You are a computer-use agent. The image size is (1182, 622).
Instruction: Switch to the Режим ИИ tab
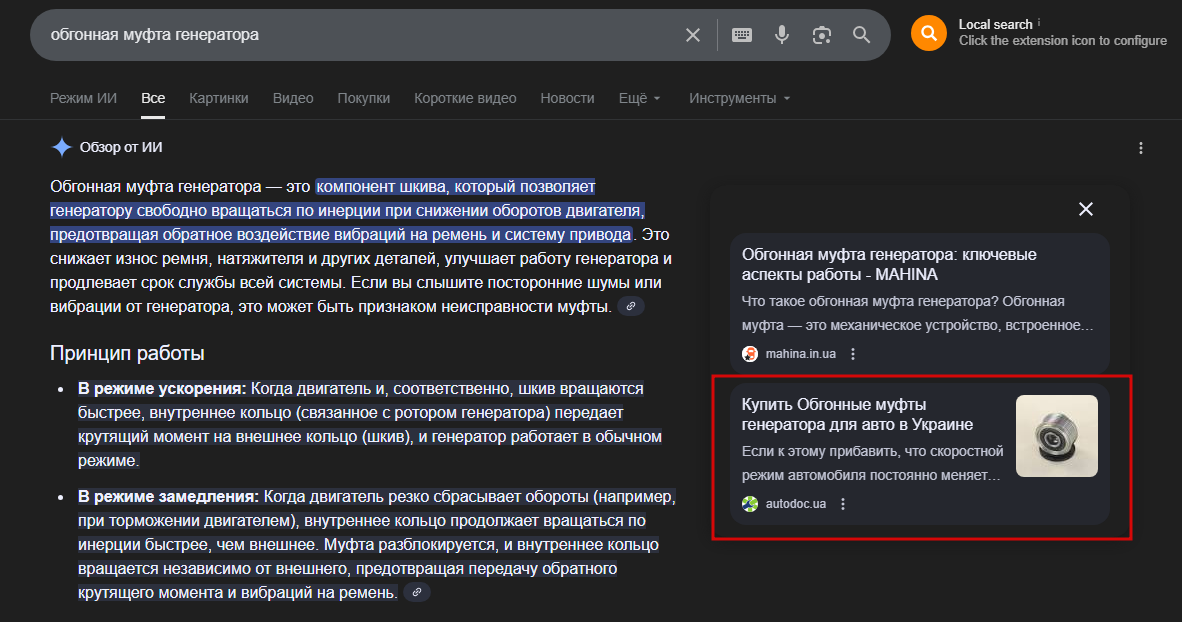83,98
